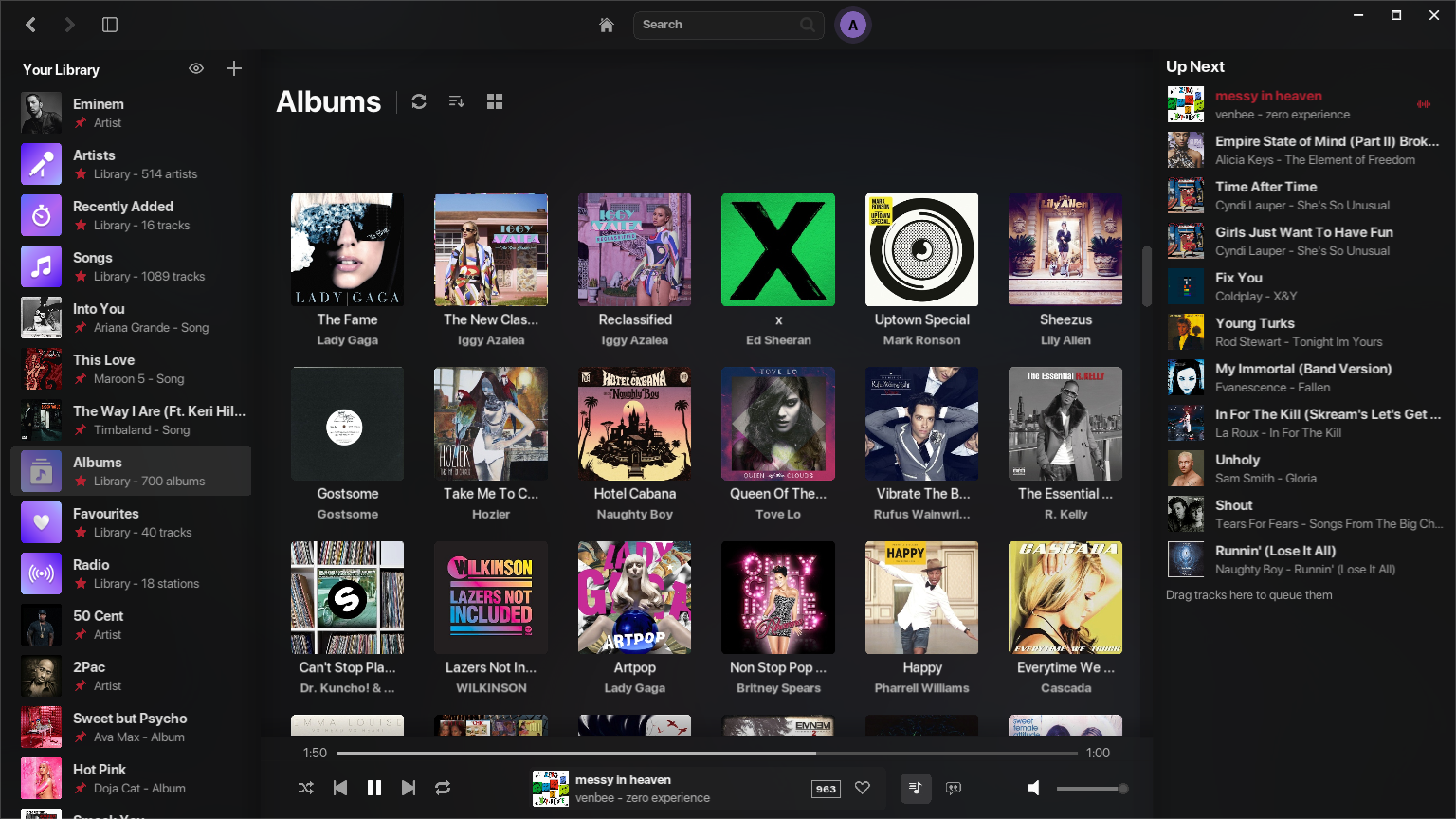Open the Artpop album cover
The image size is (1456, 819).
point(635,597)
